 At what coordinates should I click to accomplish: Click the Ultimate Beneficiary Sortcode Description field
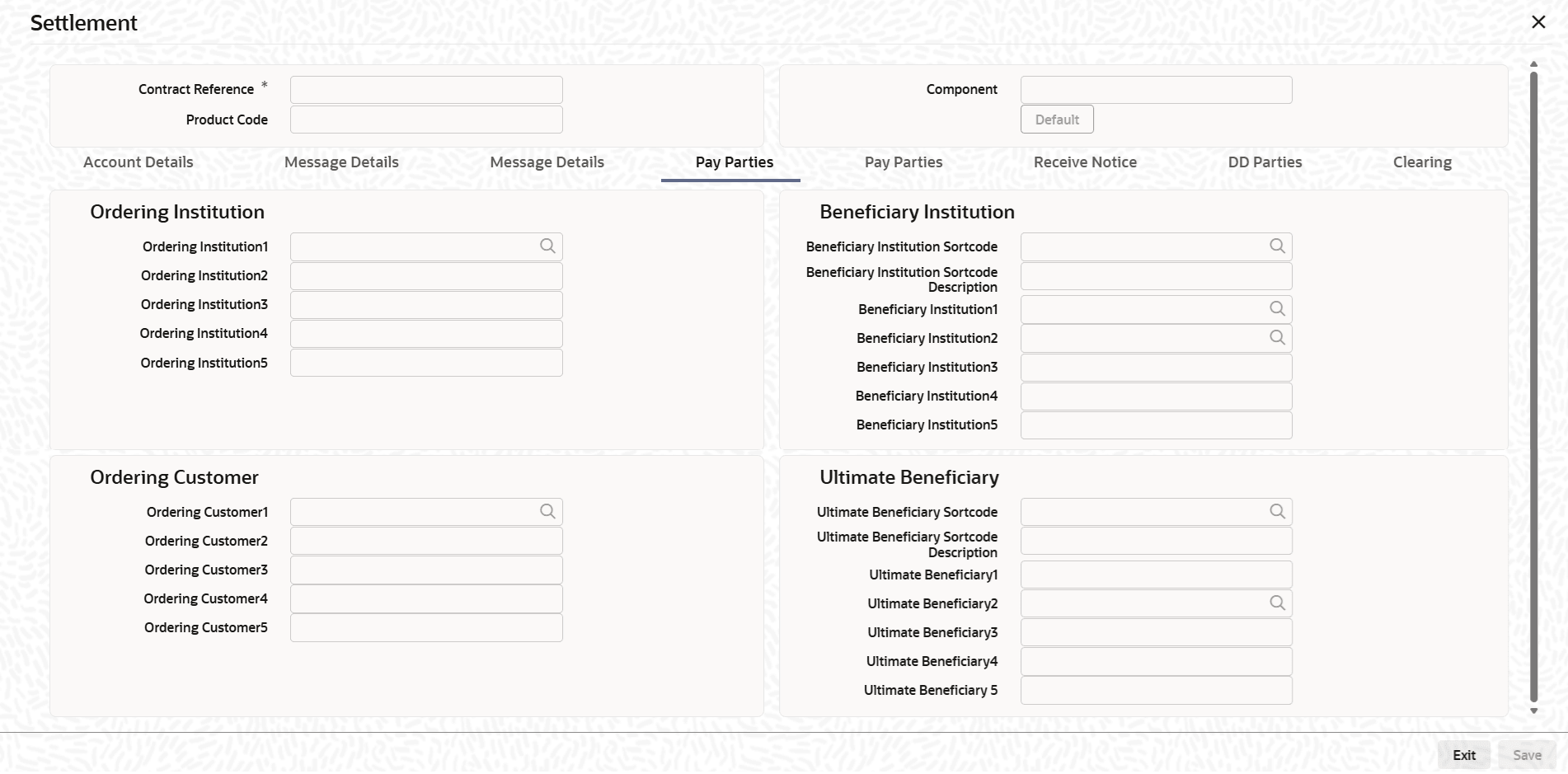click(1156, 541)
